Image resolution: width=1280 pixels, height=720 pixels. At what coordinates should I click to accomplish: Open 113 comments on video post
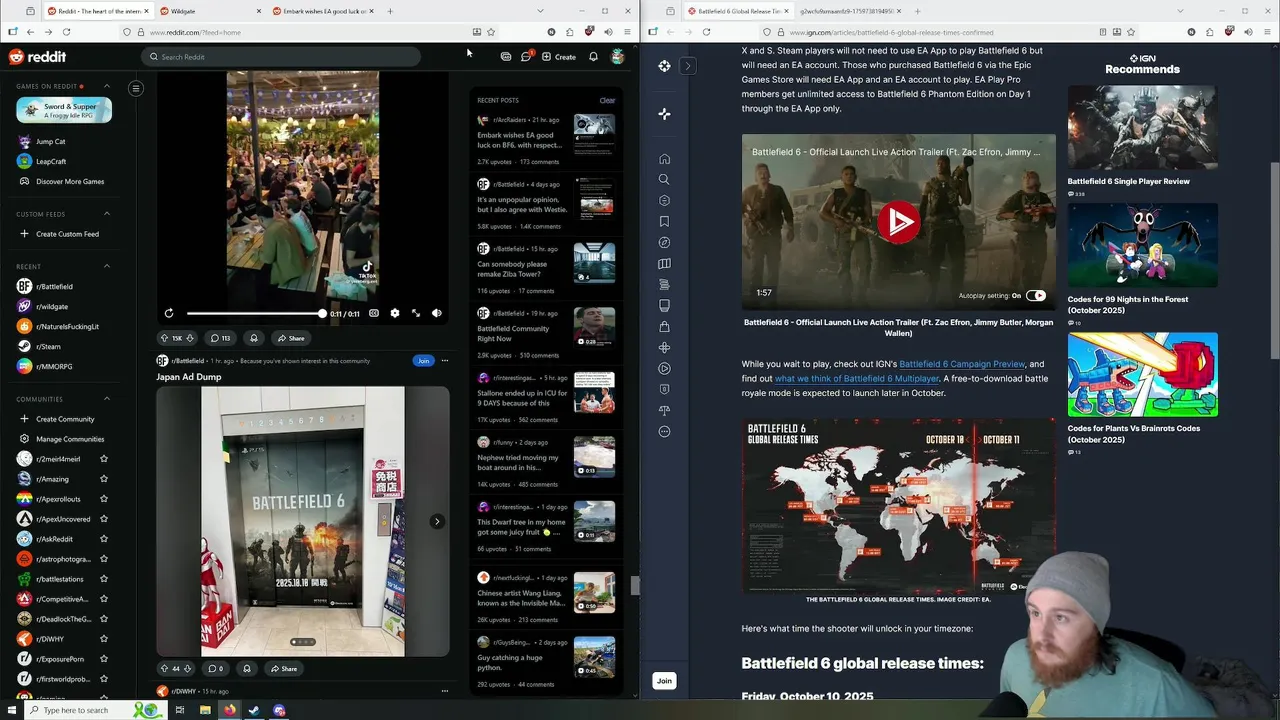(x=220, y=338)
